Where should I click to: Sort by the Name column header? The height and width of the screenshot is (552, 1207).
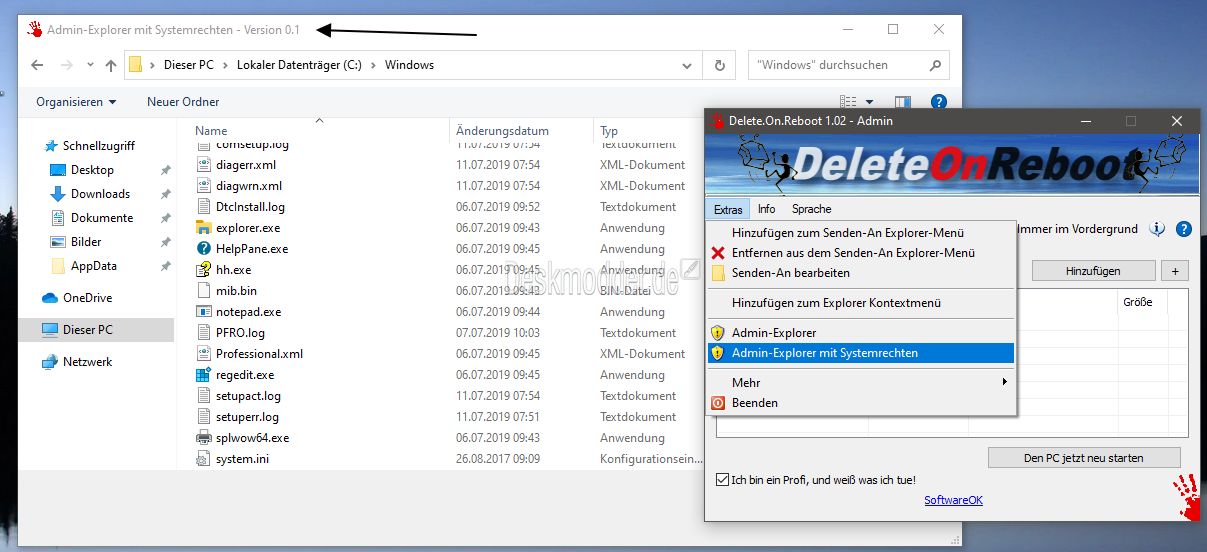click(x=211, y=131)
